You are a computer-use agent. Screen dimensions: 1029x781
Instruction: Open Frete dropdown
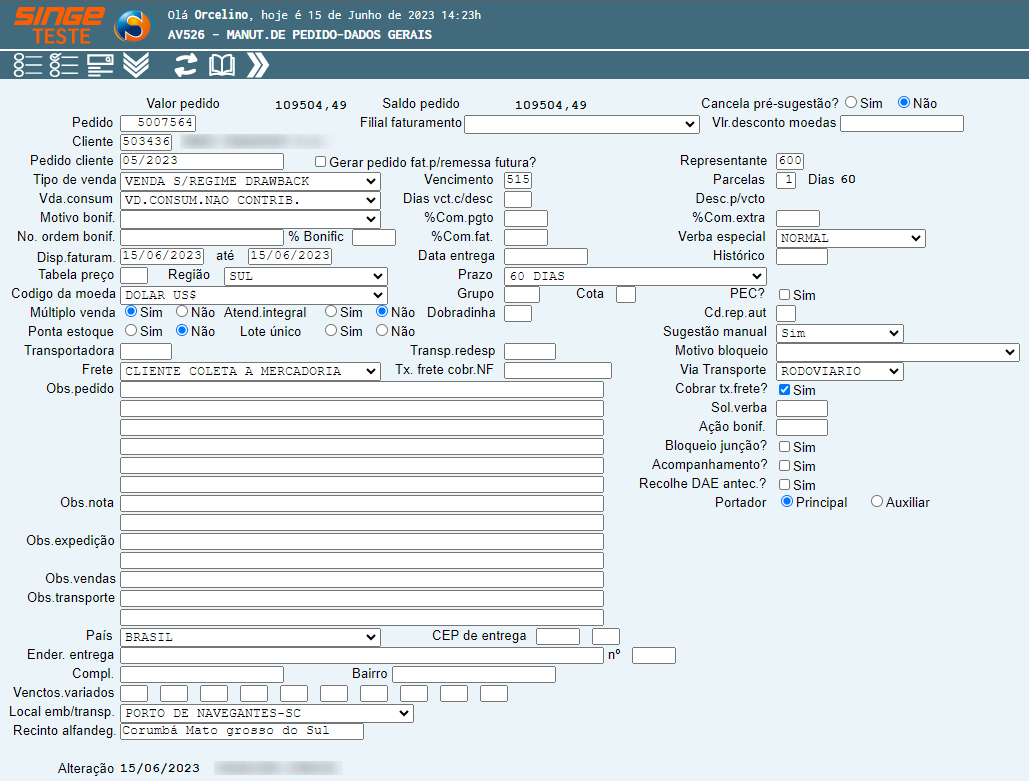[x=250, y=371]
